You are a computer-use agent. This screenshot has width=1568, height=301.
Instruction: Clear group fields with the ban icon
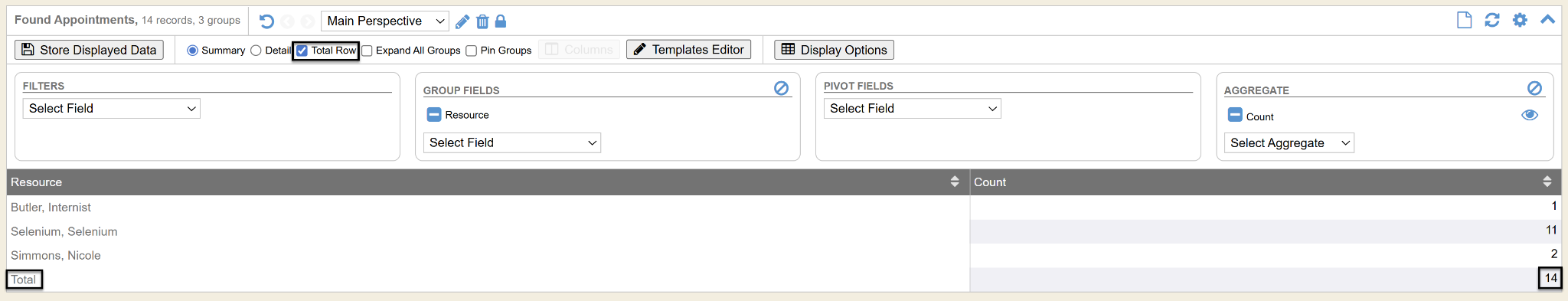[781, 88]
